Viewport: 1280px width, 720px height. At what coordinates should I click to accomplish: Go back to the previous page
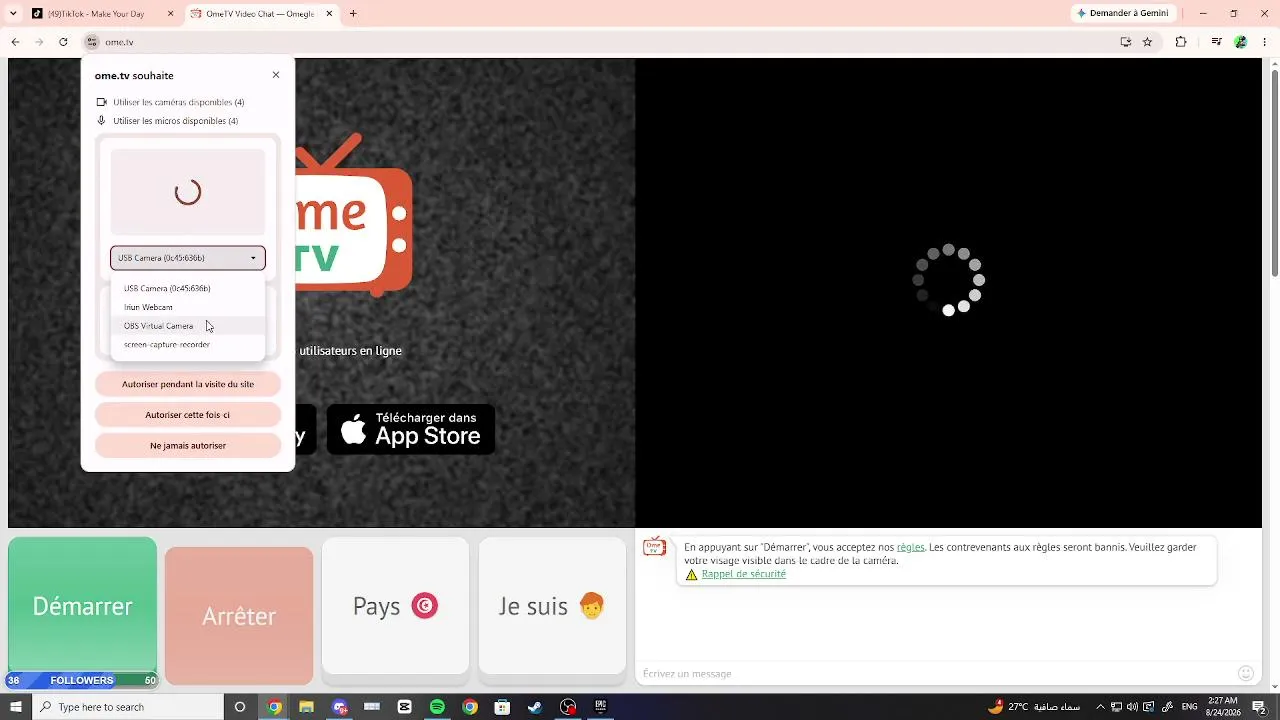(x=15, y=42)
